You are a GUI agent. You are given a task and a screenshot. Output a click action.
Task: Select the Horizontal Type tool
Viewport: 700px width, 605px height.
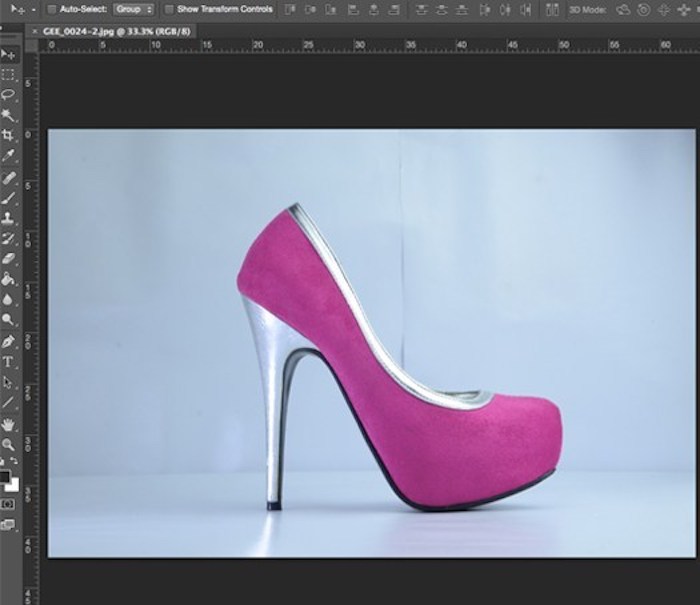click(x=9, y=361)
